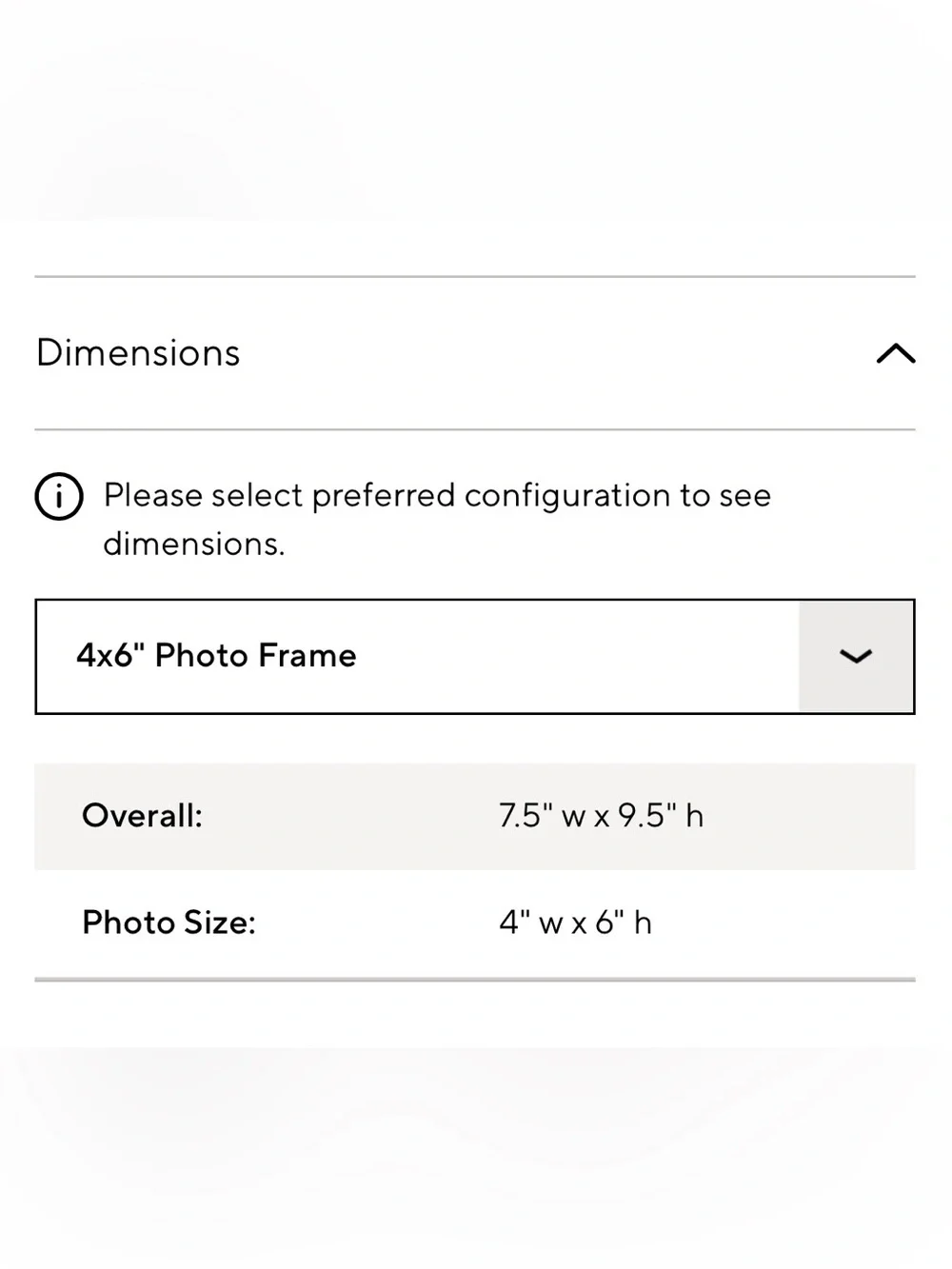Select the 4" w x 6" h value
The width and height of the screenshot is (952, 1269).
click(575, 922)
